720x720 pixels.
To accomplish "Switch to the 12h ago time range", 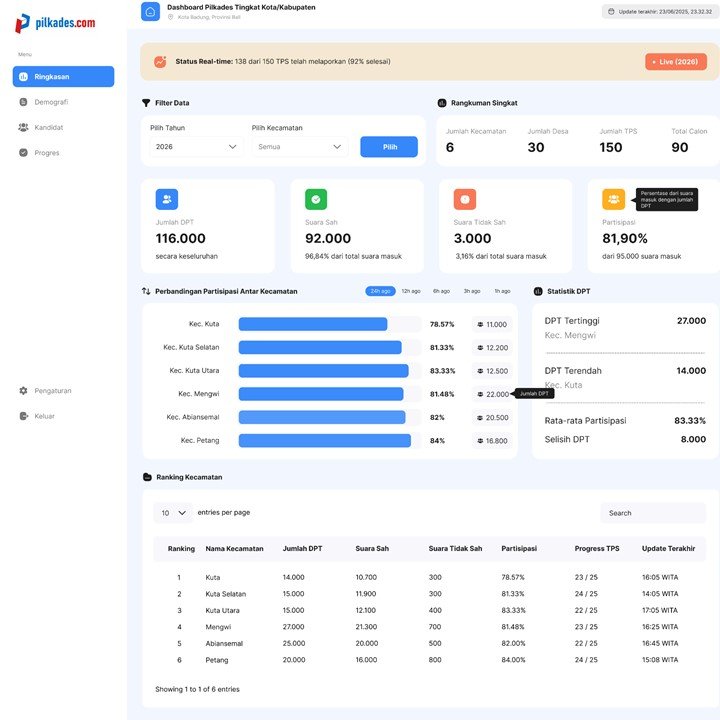I will 411,291.
